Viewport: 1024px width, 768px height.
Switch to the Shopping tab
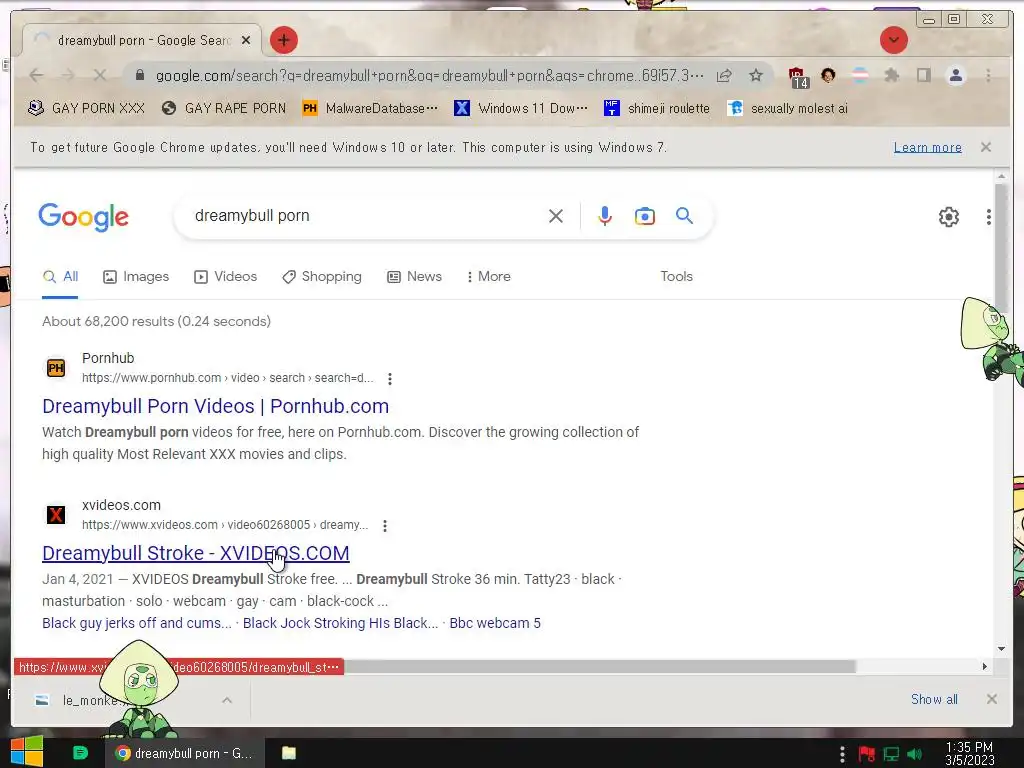tap(321, 276)
